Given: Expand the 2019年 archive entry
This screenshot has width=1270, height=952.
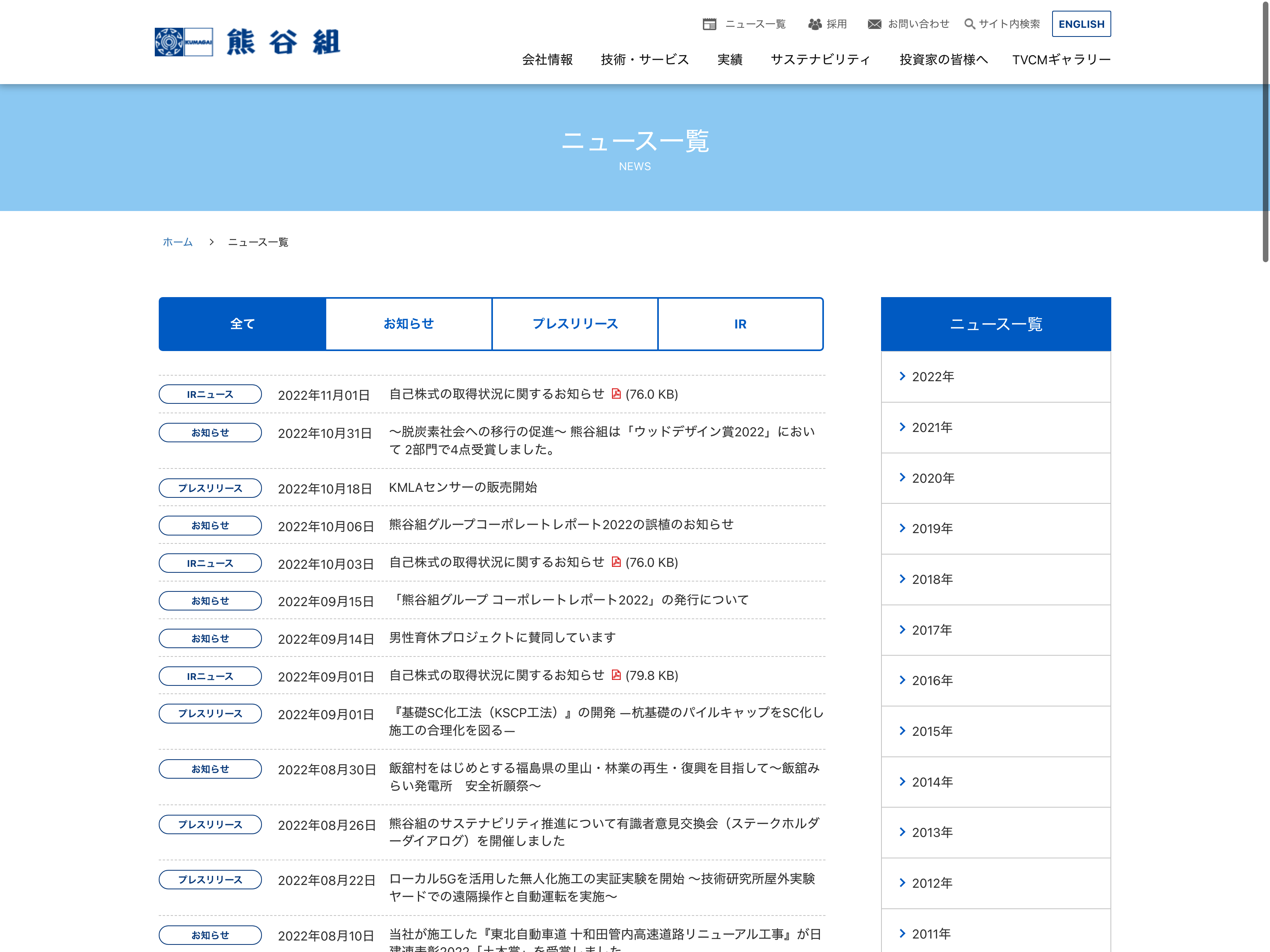Looking at the screenshot, I should pos(995,528).
